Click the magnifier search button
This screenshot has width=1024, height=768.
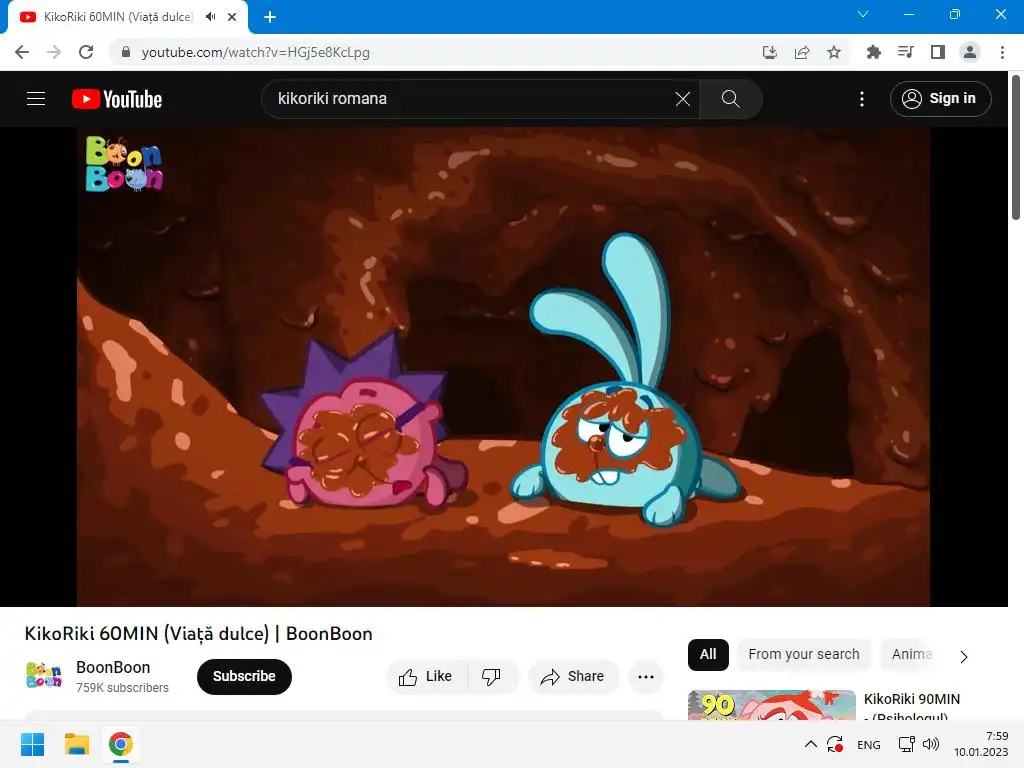tap(730, 99)
